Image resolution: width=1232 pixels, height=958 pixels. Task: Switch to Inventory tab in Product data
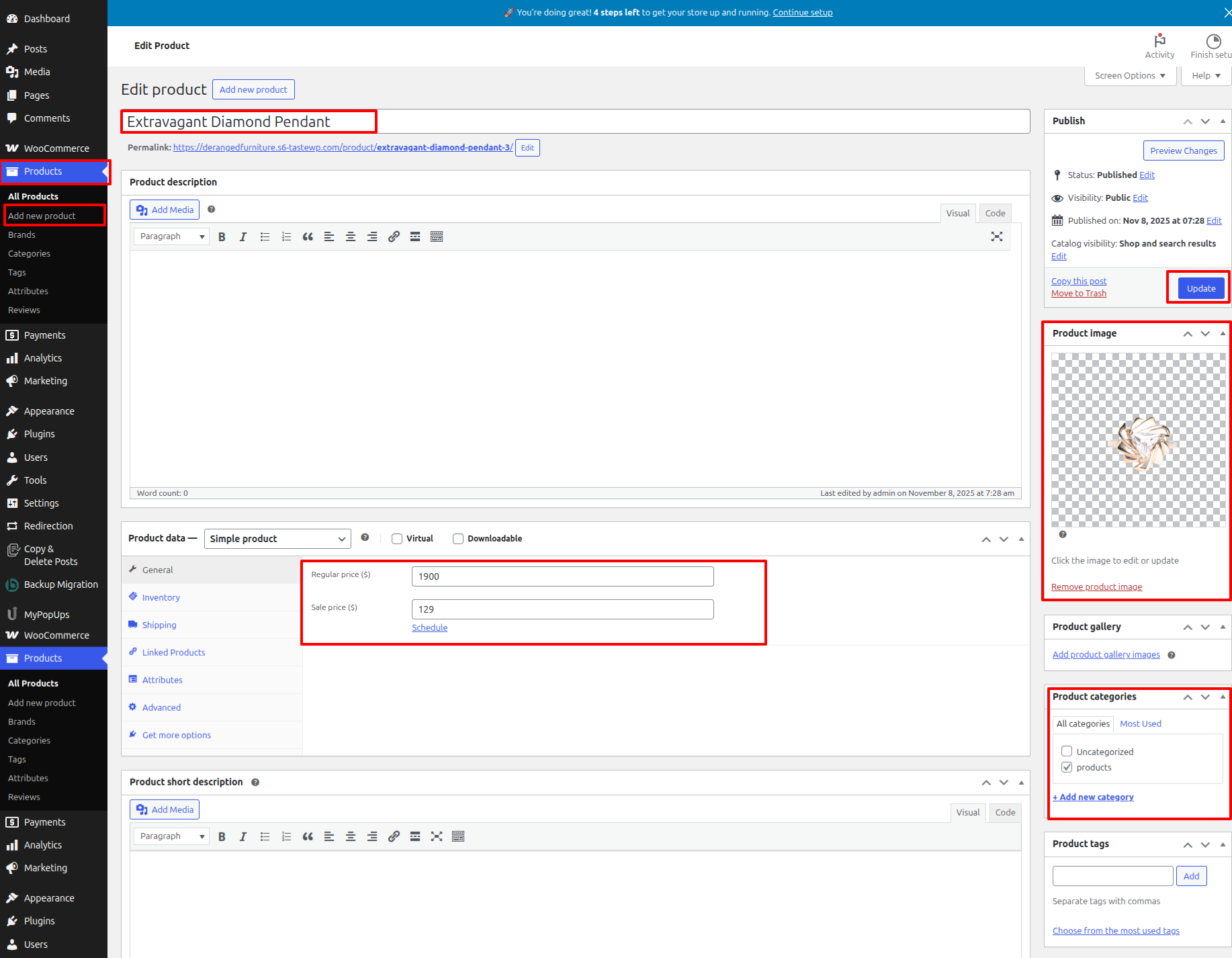point(161,597)
